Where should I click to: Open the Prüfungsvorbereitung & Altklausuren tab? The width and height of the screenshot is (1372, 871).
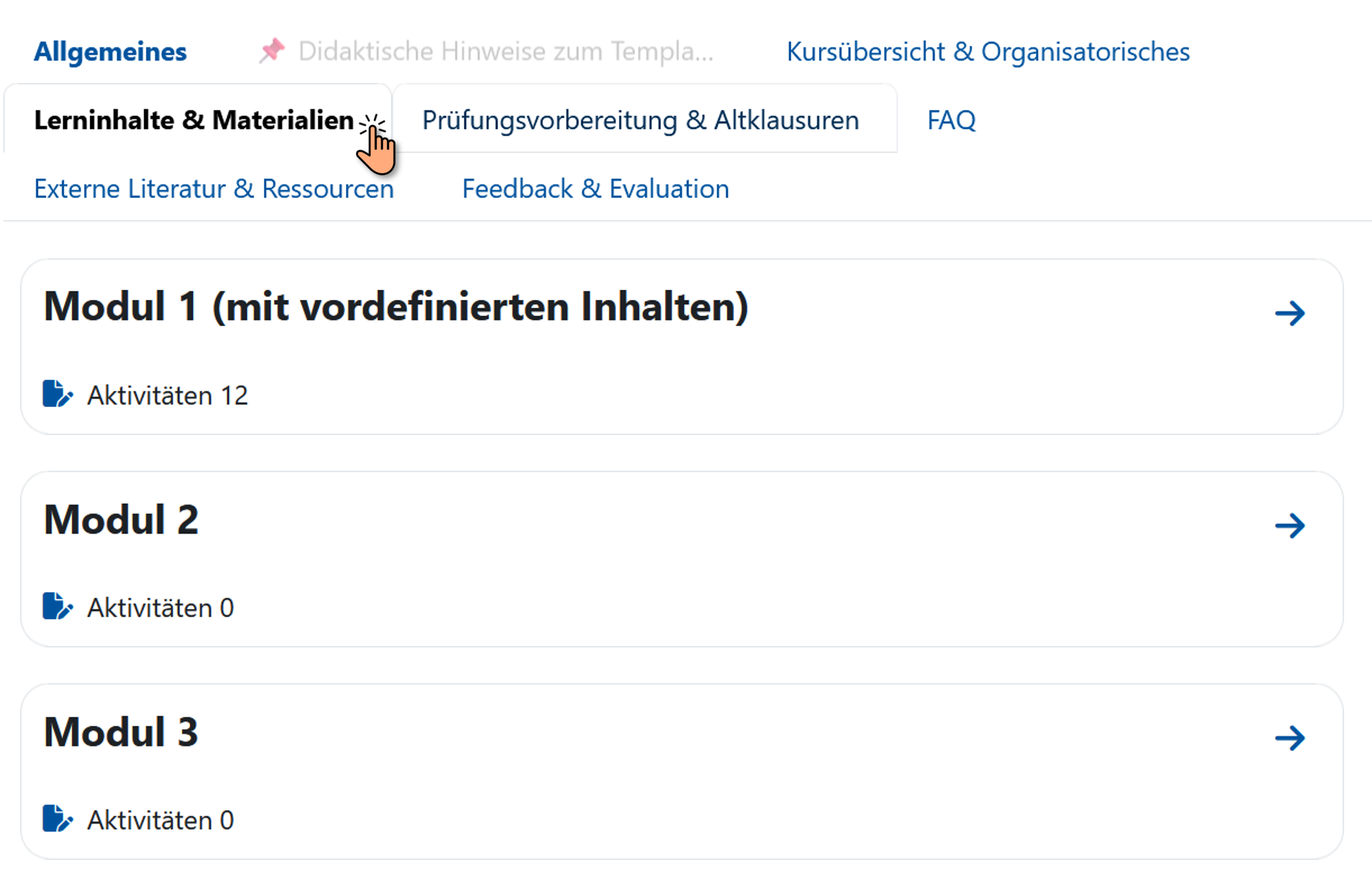point(640,120)
